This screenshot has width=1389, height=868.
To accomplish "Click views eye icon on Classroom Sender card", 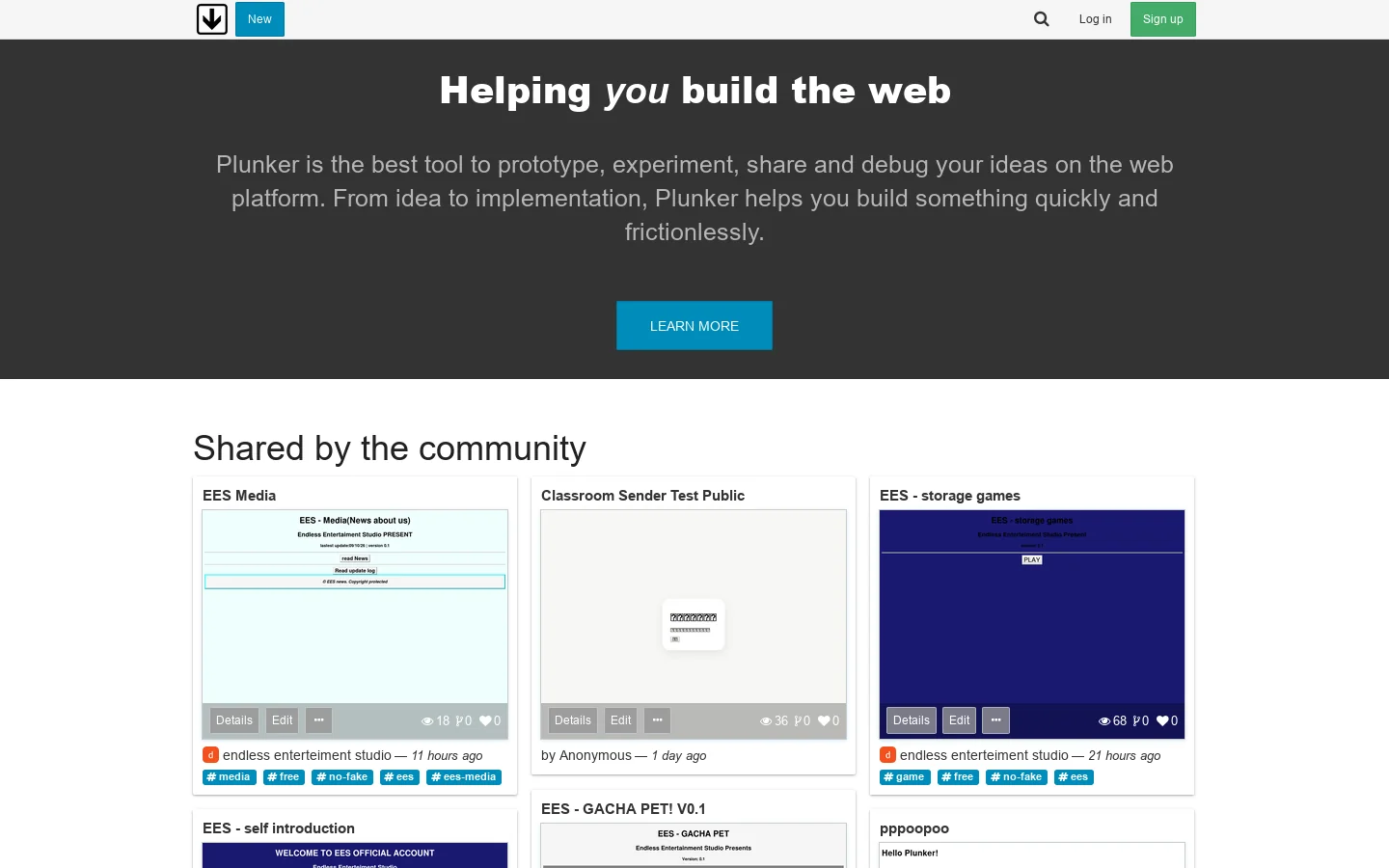I will (766, 721).
